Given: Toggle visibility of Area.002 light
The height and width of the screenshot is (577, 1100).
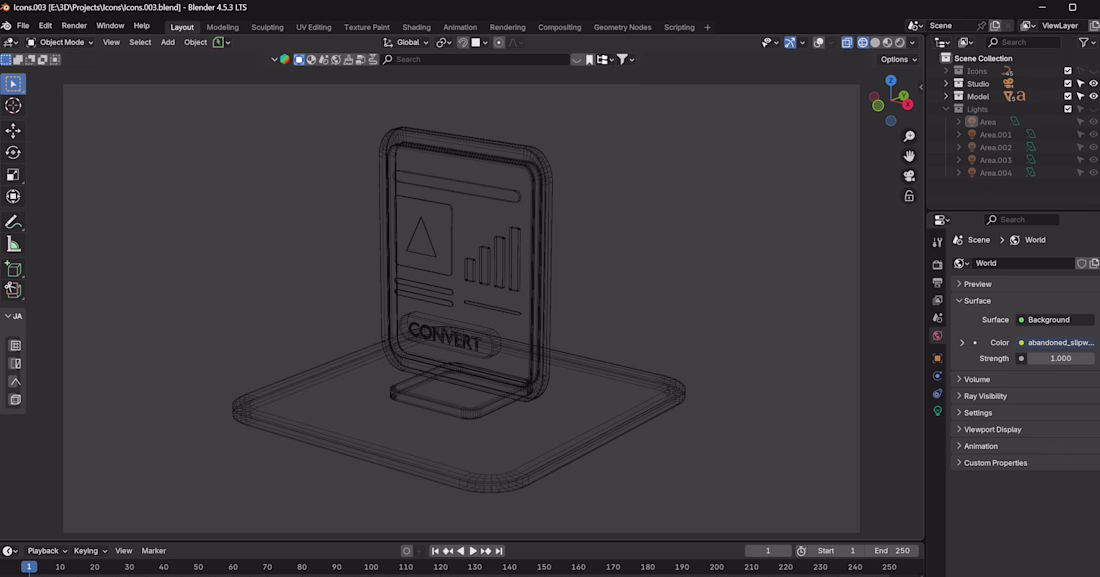Looking at the screenshot, I should pyautogui.click(x=1093, y=147).
